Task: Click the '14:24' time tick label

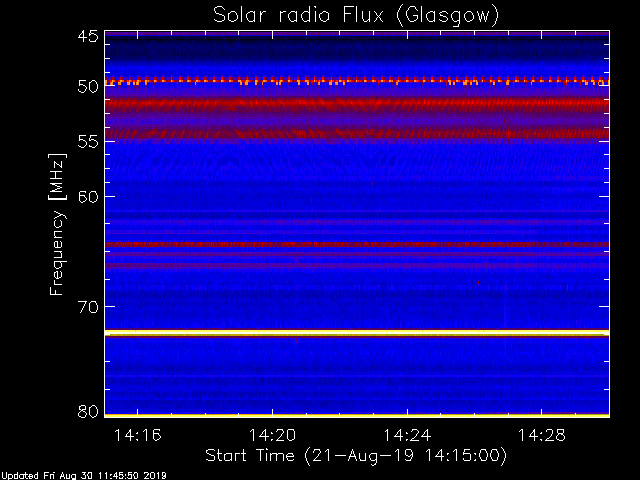Action: pos(407,435)
